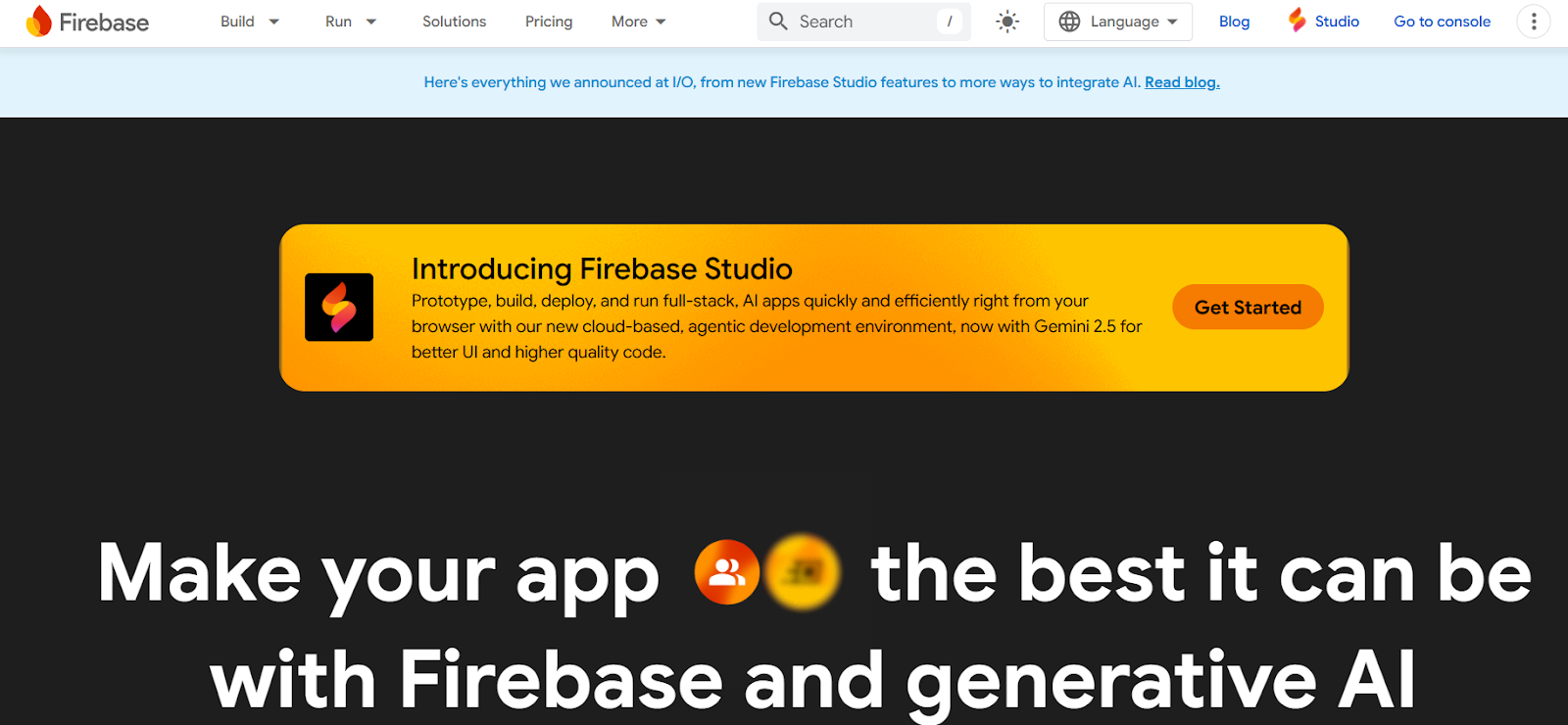Click the Read blog link in announcement

tap(1182, 82)
